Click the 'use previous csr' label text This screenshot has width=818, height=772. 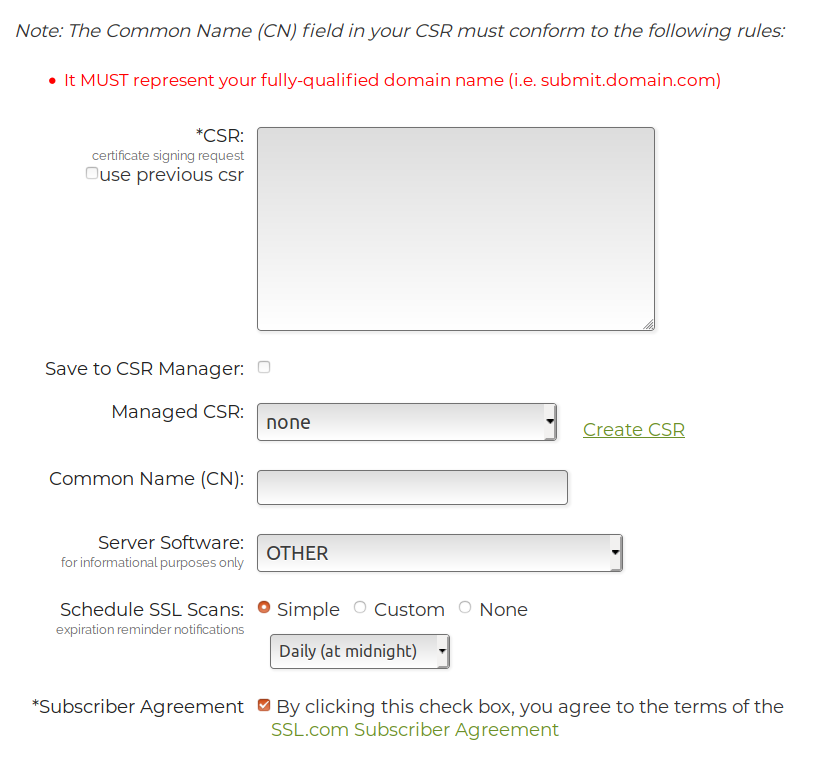click(171, 175)
